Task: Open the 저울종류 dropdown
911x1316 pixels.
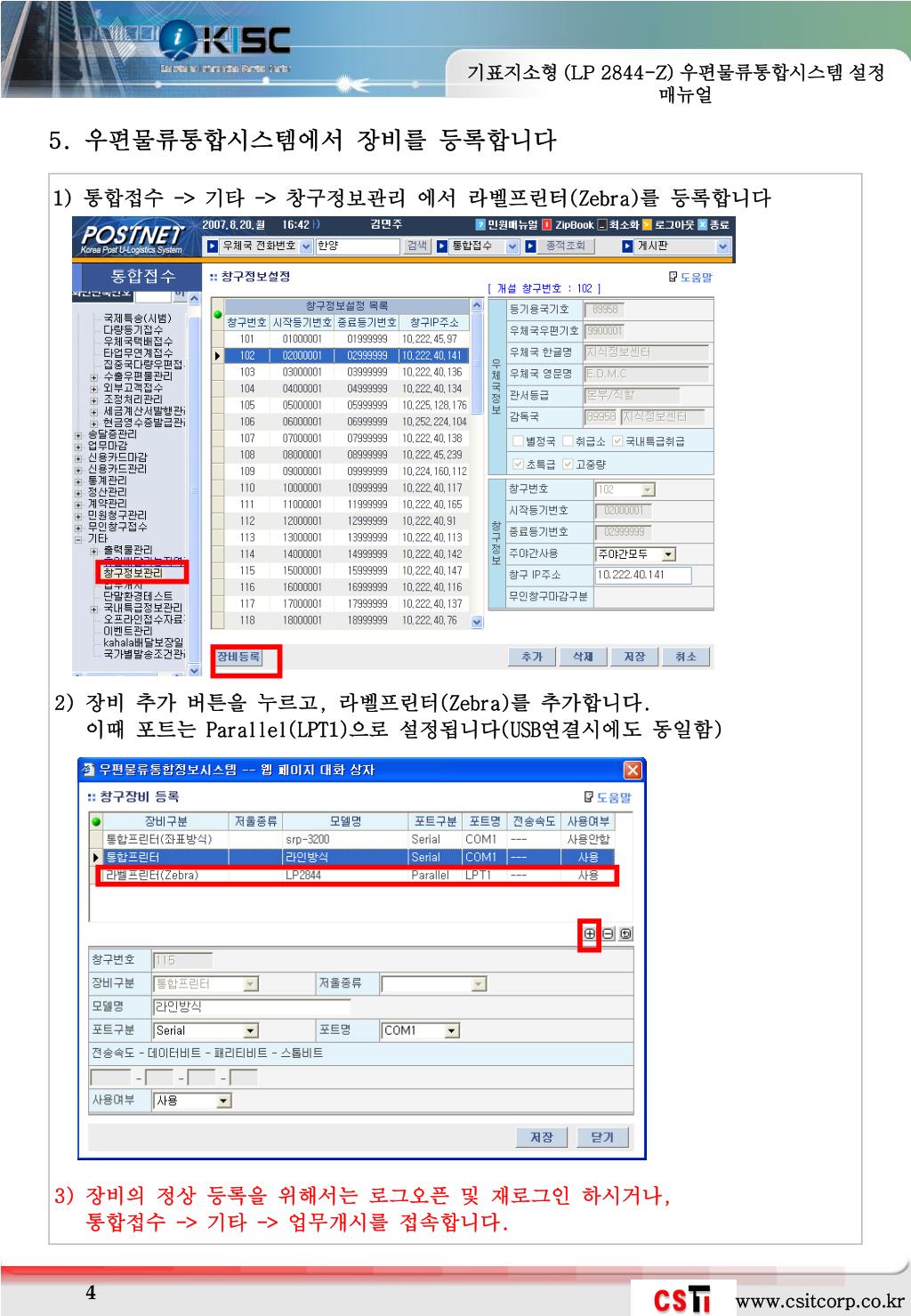Action: click(x=480, y=984)
